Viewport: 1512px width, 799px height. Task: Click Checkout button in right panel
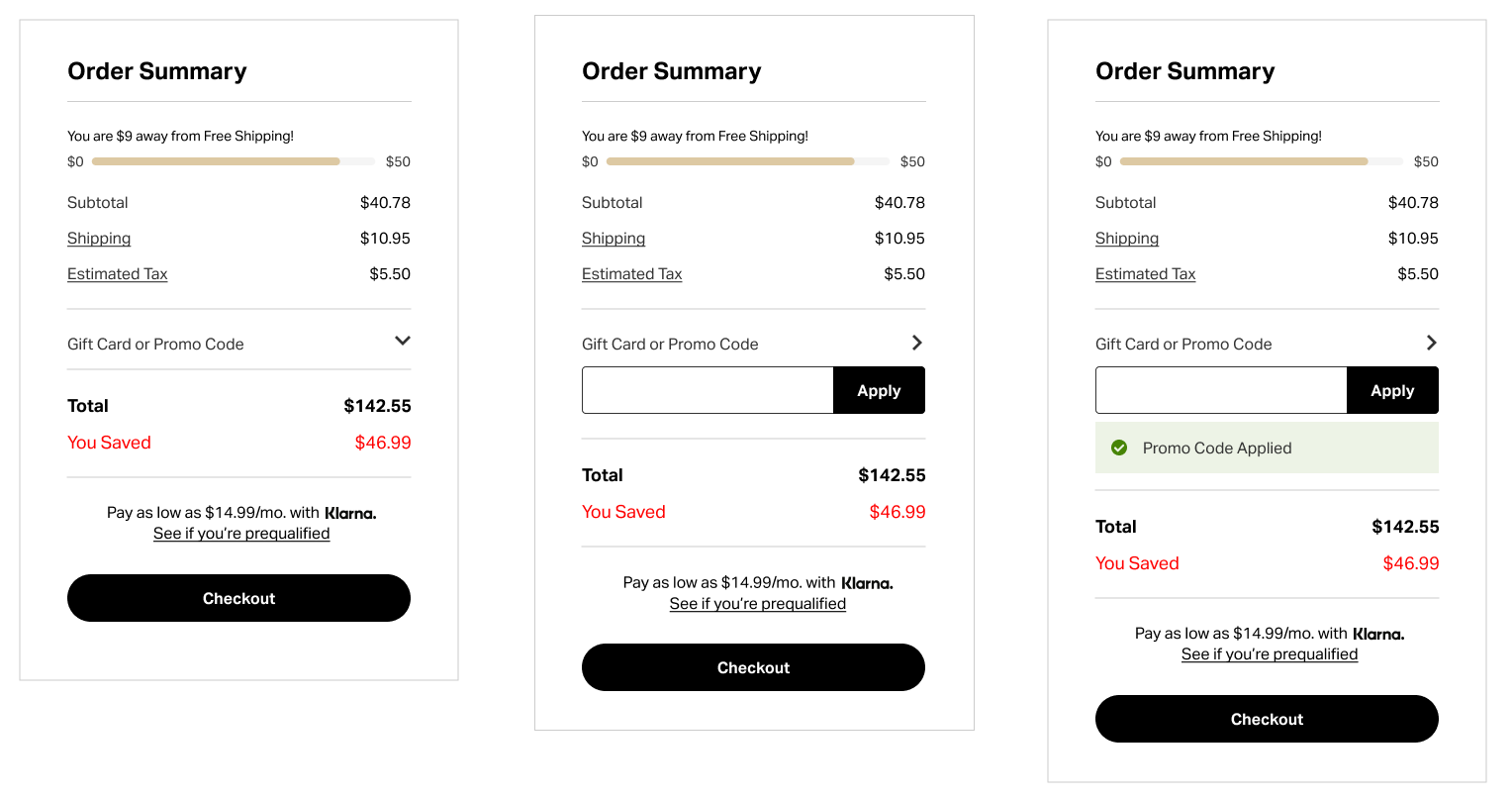(1267, 719)
